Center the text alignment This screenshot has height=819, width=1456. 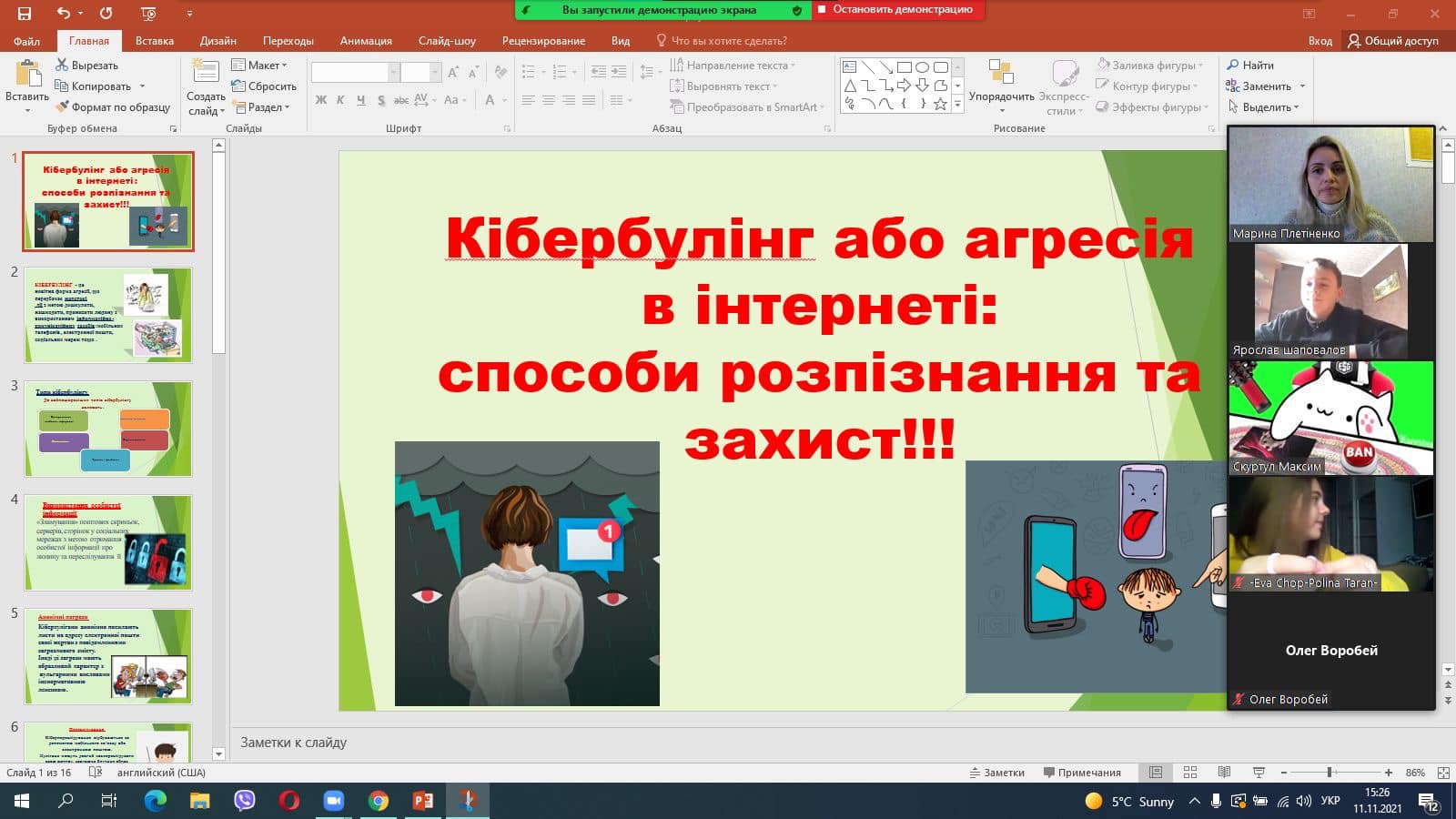click(549, 100)
